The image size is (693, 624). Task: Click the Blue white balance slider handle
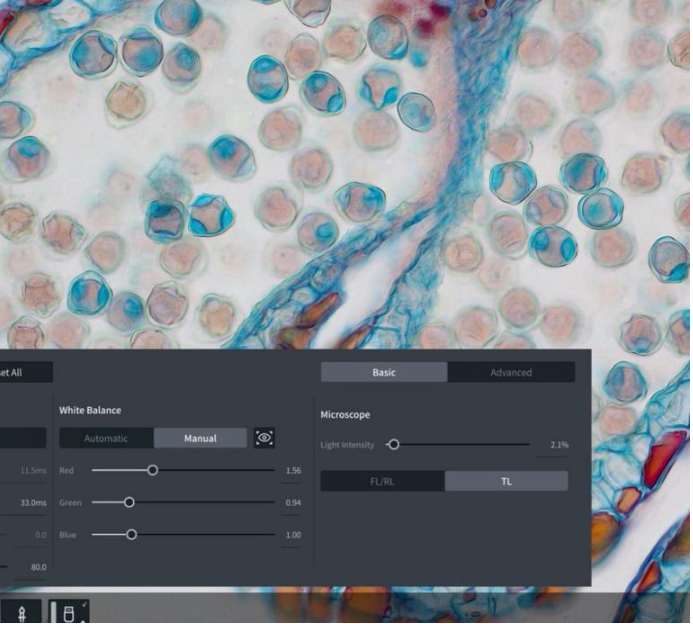tap(131, 535)
